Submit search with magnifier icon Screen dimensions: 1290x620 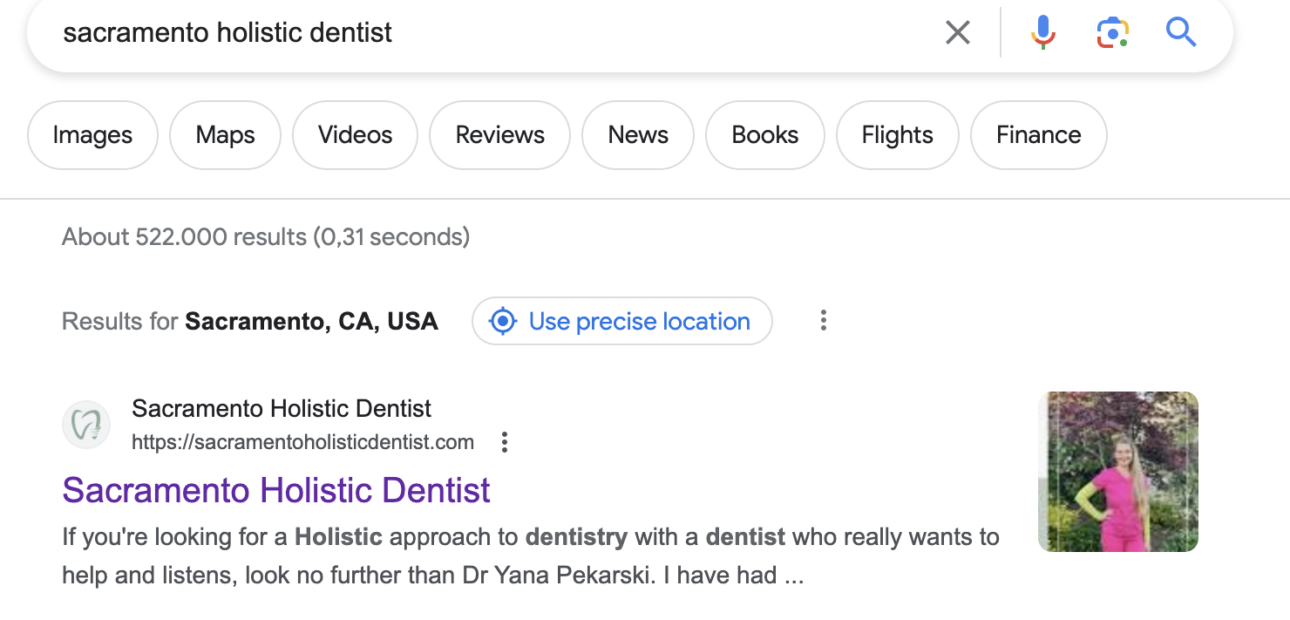(x=1181, y=33)
